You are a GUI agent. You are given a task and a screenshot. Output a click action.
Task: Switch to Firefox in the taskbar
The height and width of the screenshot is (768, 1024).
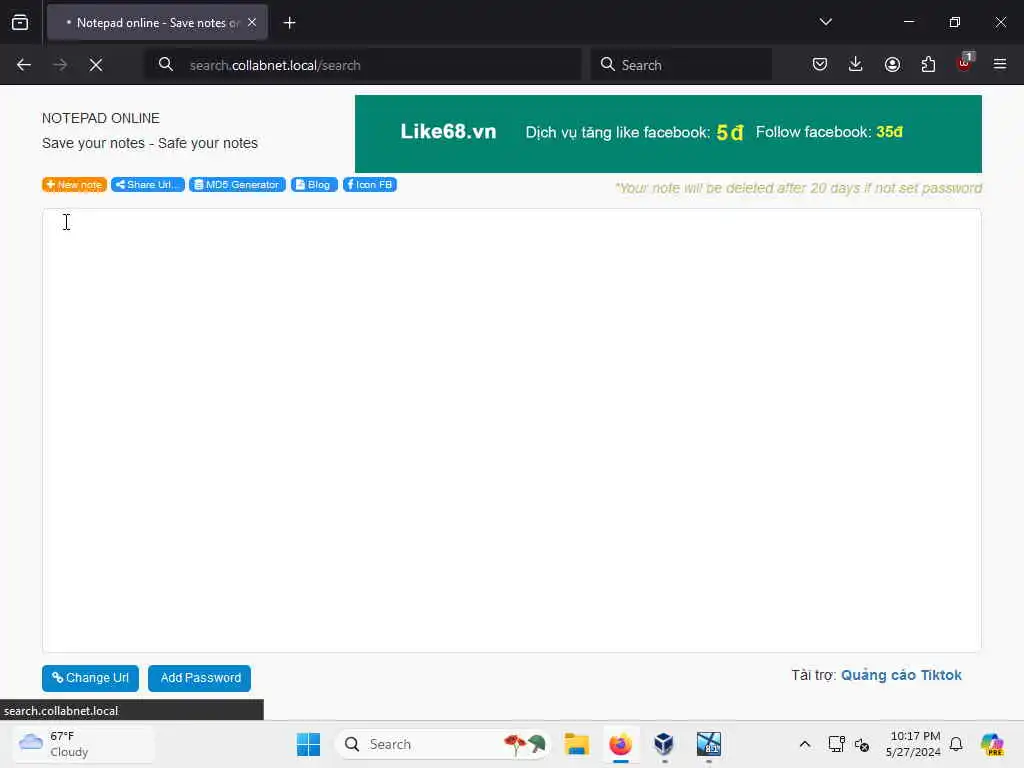point(620,744)
